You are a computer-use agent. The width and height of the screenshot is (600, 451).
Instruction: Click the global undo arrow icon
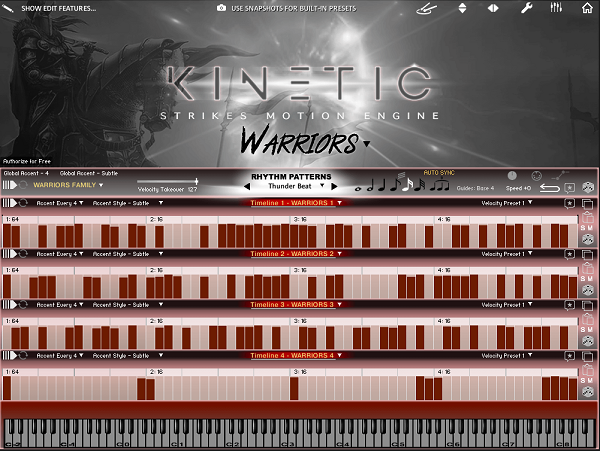point(549,188)
